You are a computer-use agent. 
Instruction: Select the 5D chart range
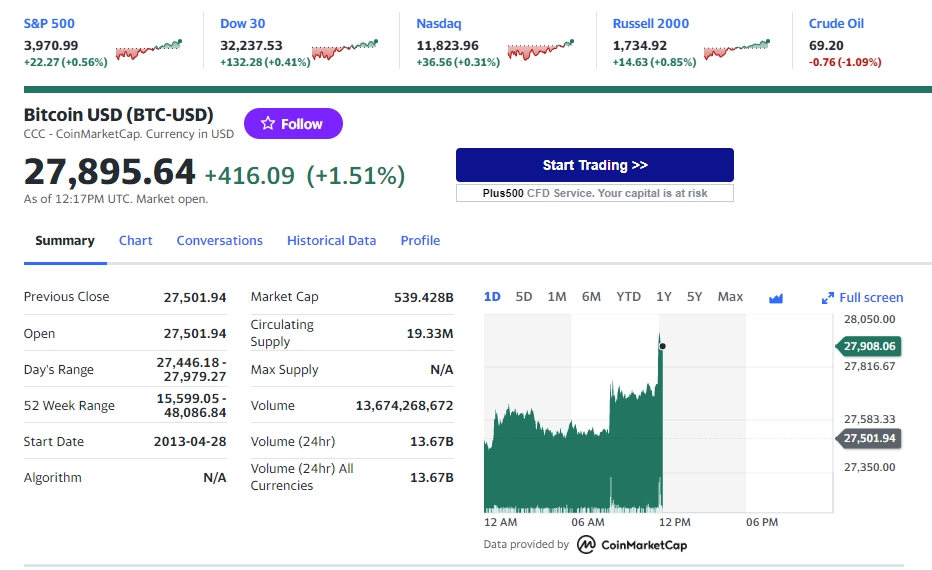pos(524,297)
